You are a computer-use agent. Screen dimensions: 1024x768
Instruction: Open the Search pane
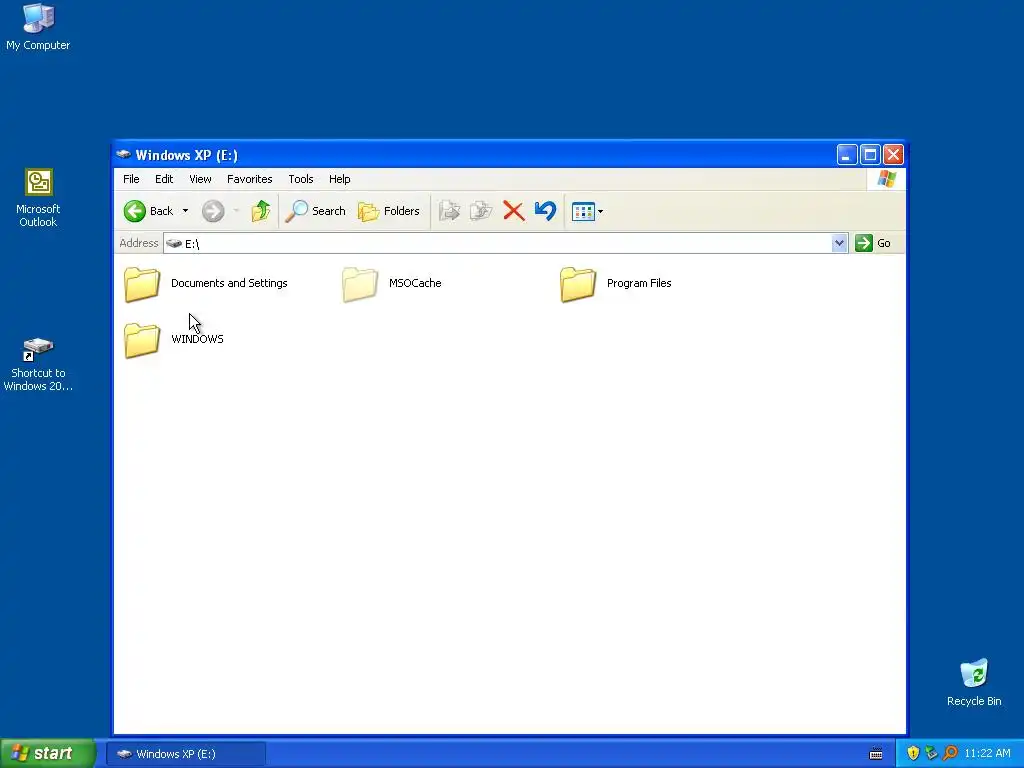[x=315, y=211]
